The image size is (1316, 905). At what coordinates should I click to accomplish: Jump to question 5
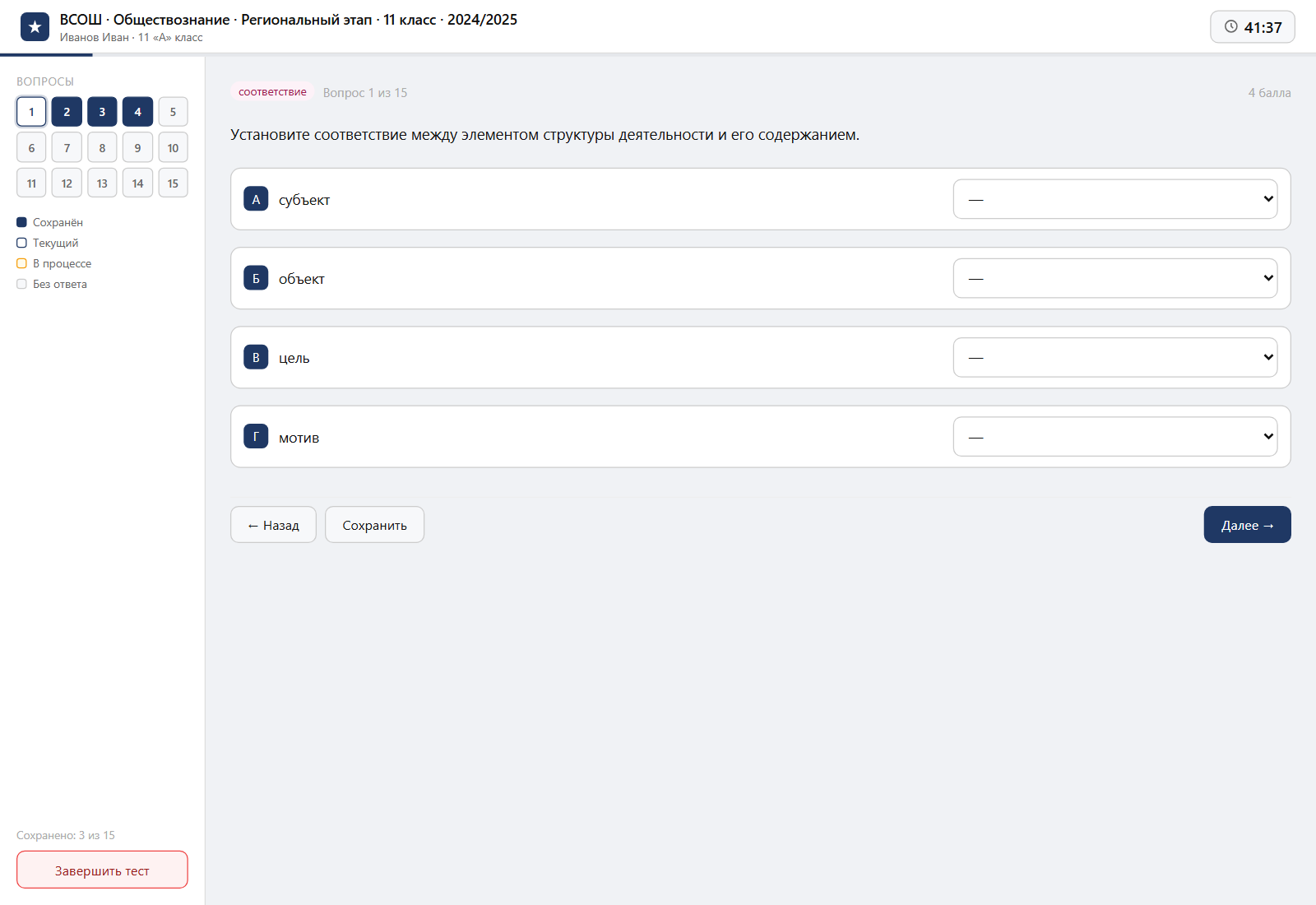pyautogui.click(x=173, y=112)
